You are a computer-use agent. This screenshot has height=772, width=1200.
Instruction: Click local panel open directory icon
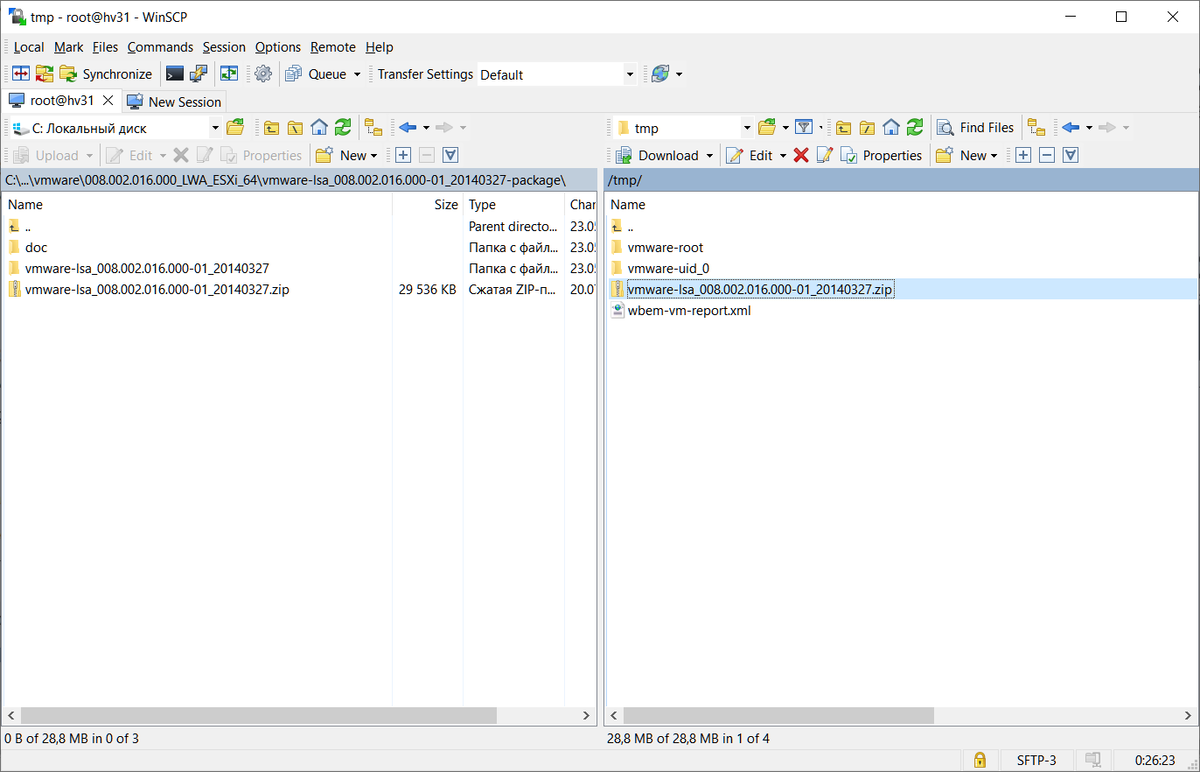(235, 127)
